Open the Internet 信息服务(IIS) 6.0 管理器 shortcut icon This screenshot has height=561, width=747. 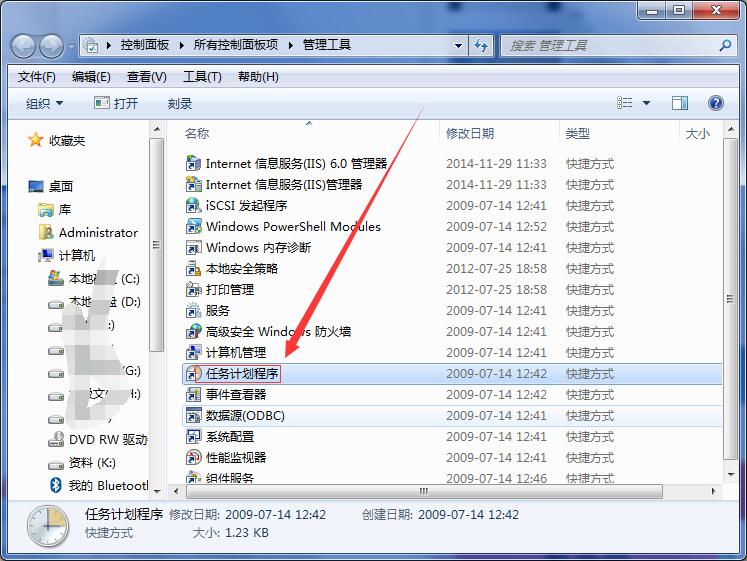tap(193, 163)
